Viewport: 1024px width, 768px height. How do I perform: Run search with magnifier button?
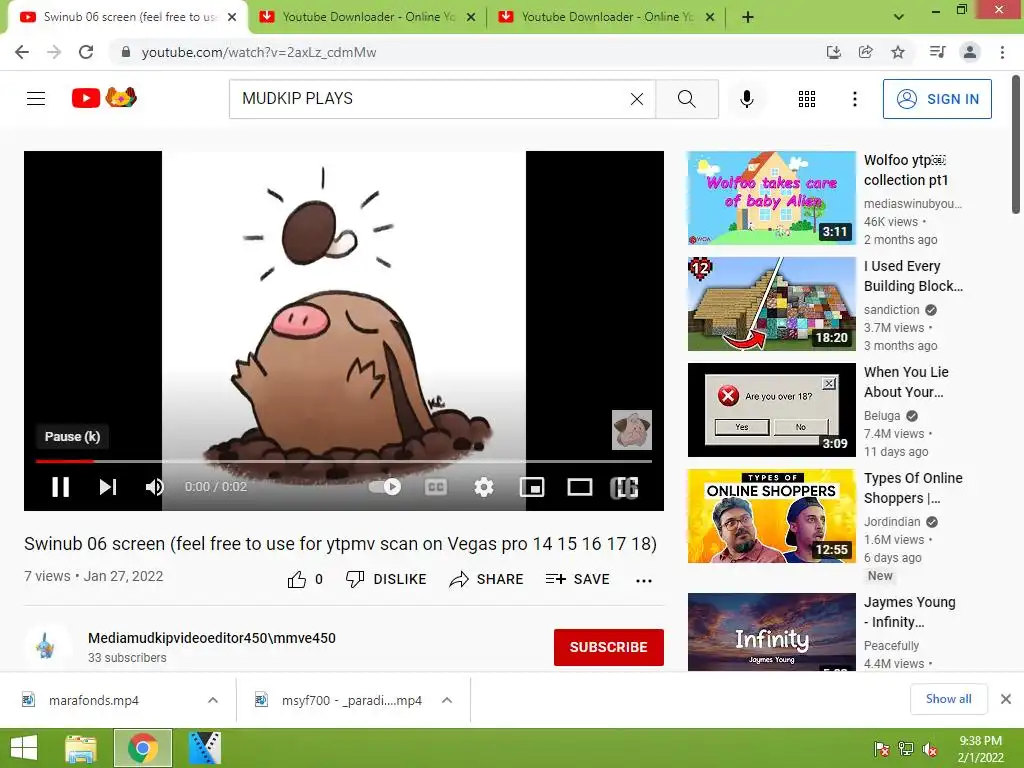click(686, 99)
